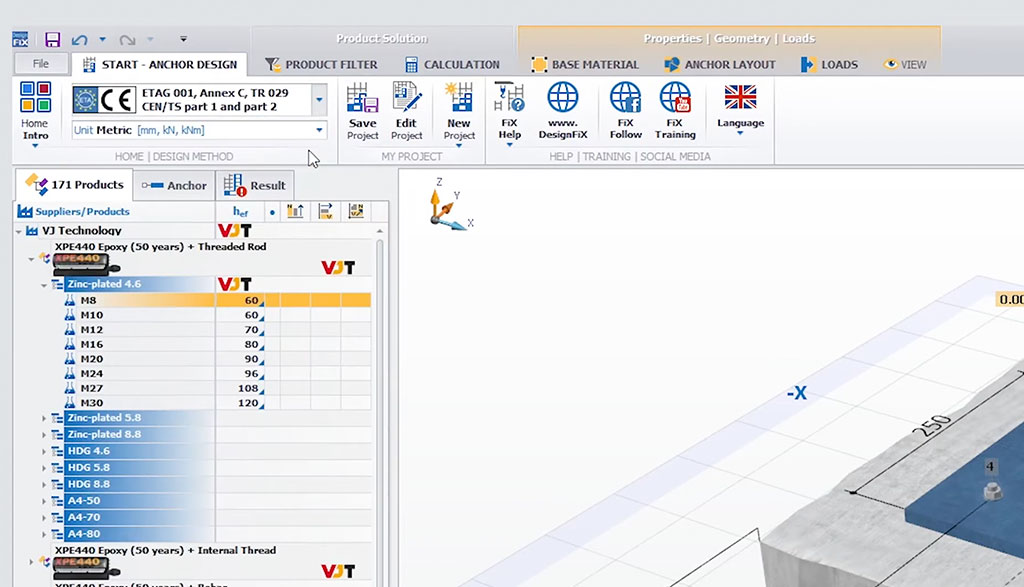The height and width of the screenshot is (587, 1024).
Task: Expand the A4-50 group
Action: 44,501
